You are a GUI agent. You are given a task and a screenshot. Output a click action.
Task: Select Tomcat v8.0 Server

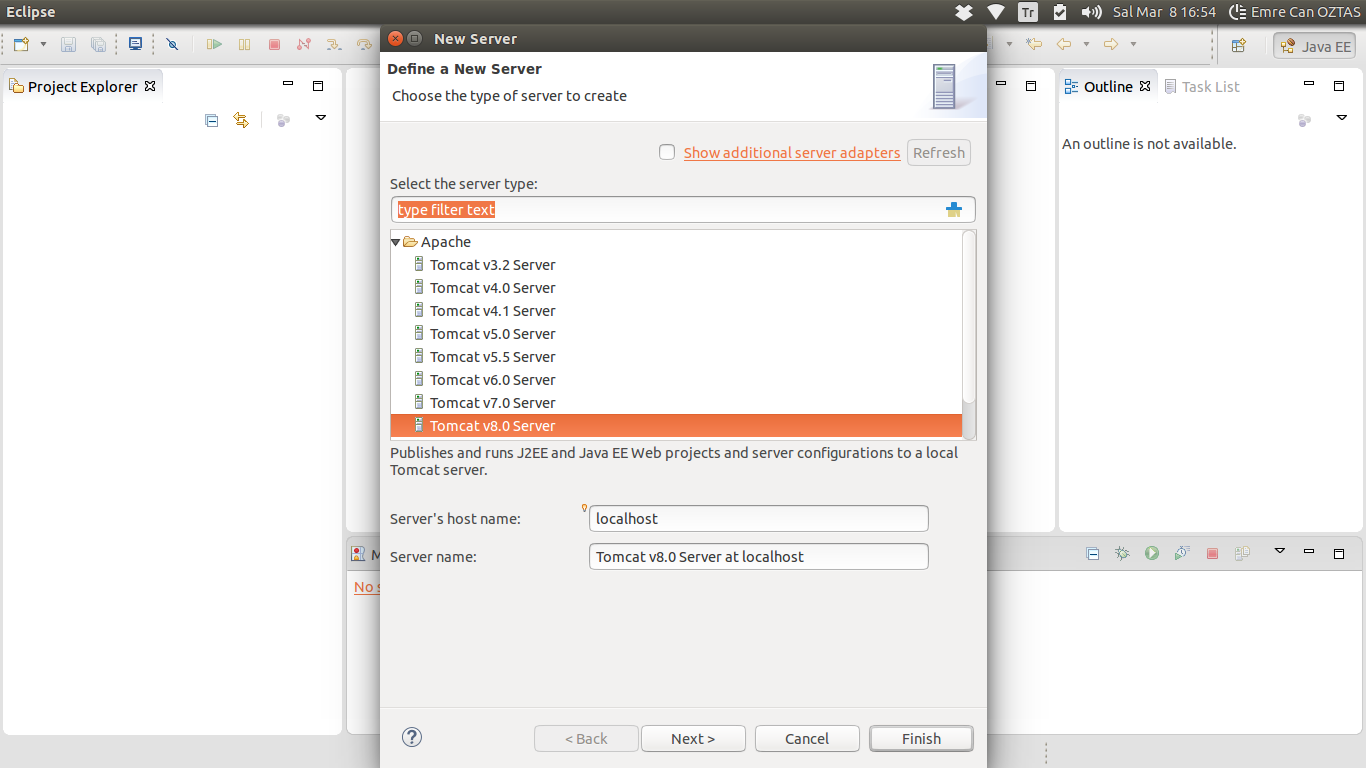(x=676, y=426)
